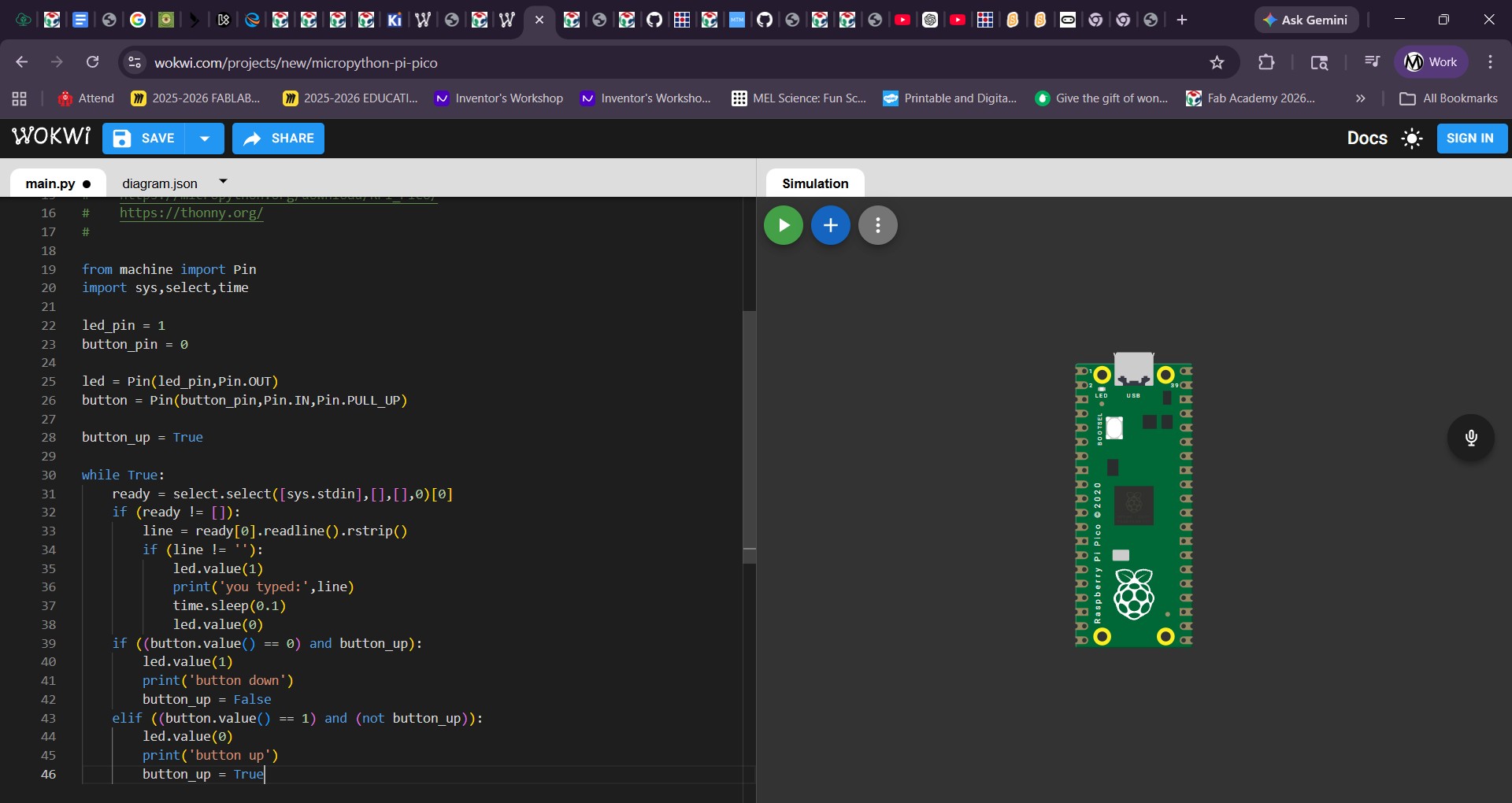Click the Raspberry Pi Pico board
1512x803 pixels.
pyautogui.click(x=1133, y=504)
